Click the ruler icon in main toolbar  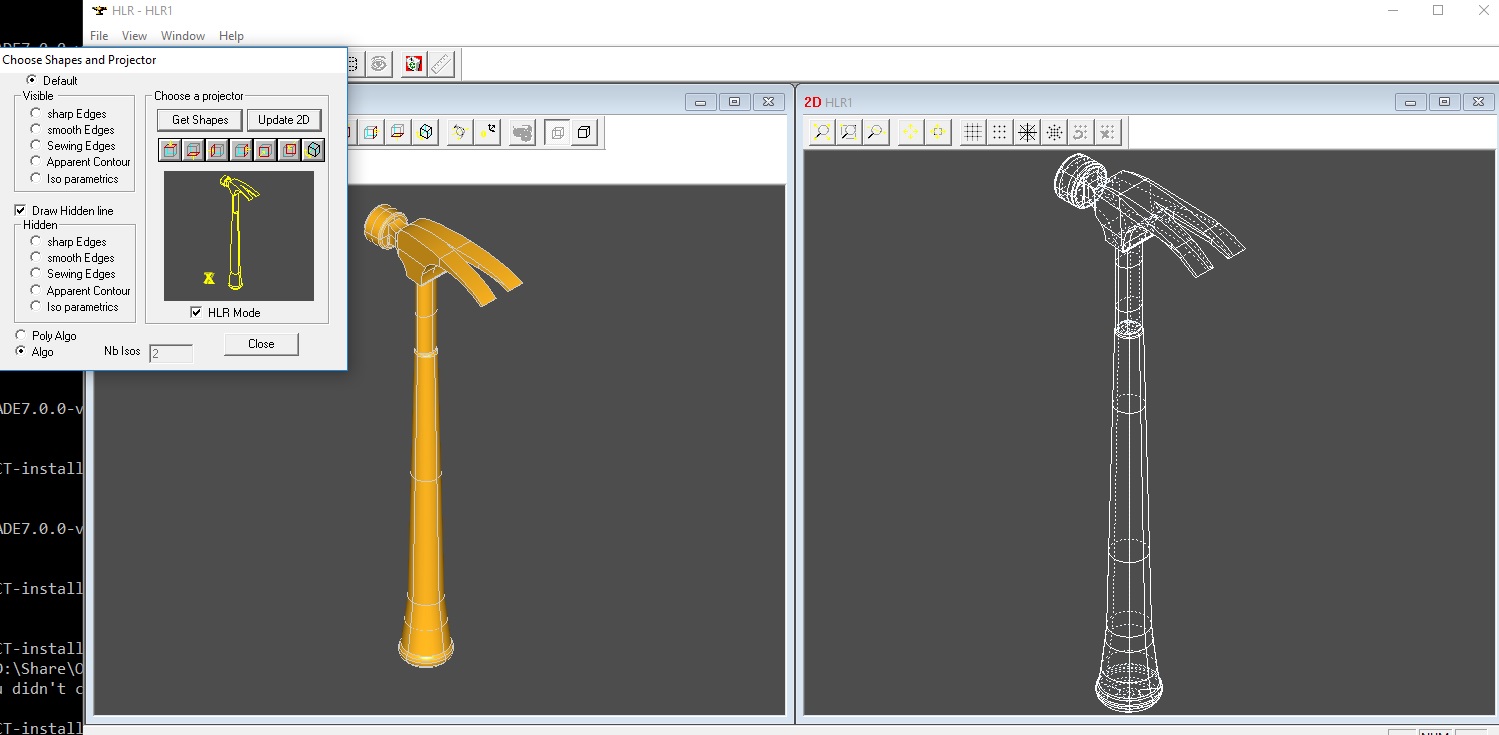pos(441,65)
